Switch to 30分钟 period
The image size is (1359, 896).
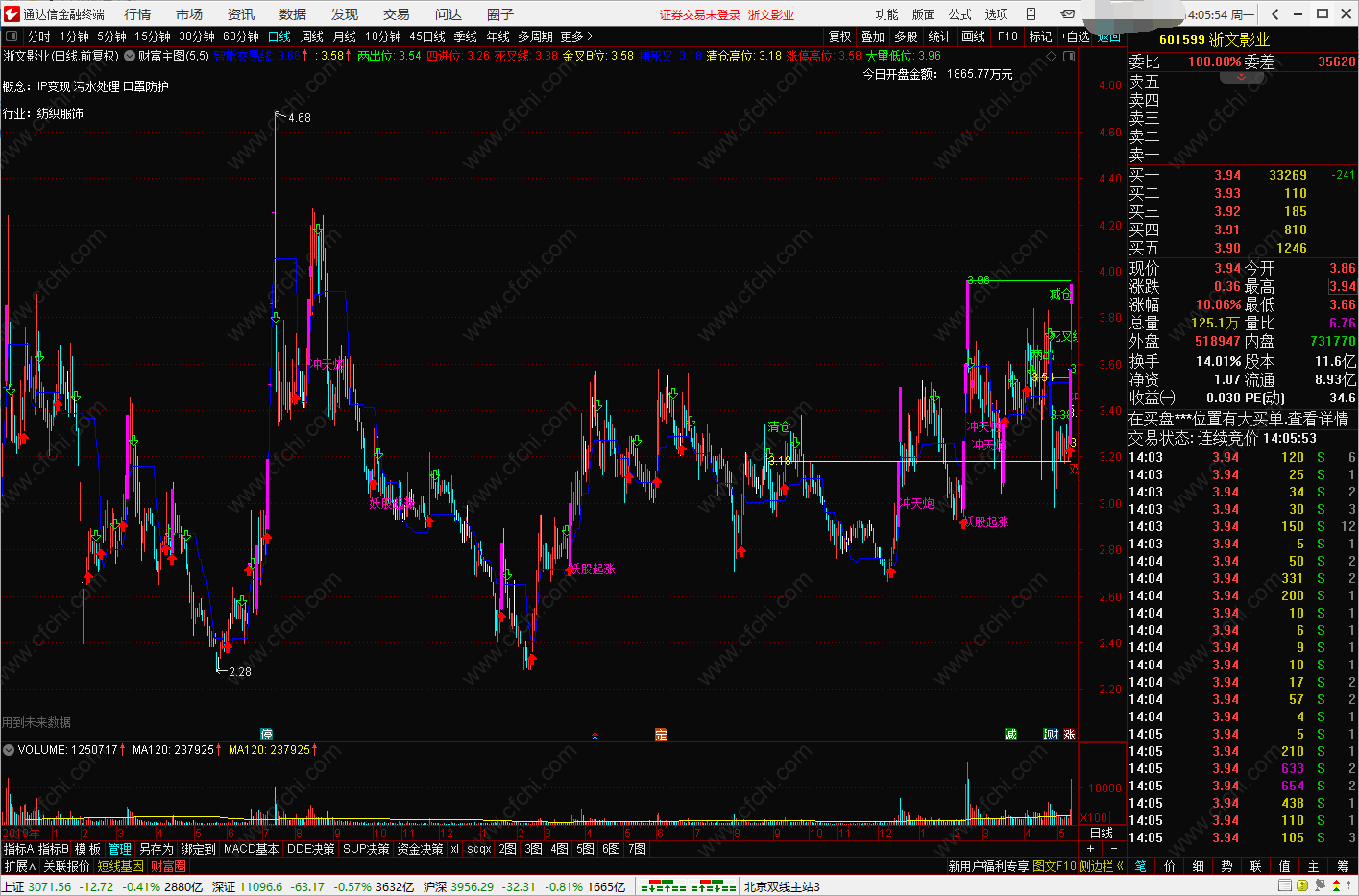(196, 36)
